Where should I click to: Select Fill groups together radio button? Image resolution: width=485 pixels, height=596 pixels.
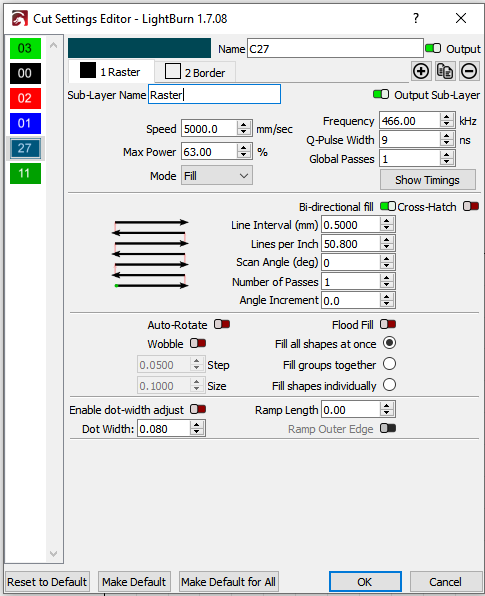click(389, 364)
